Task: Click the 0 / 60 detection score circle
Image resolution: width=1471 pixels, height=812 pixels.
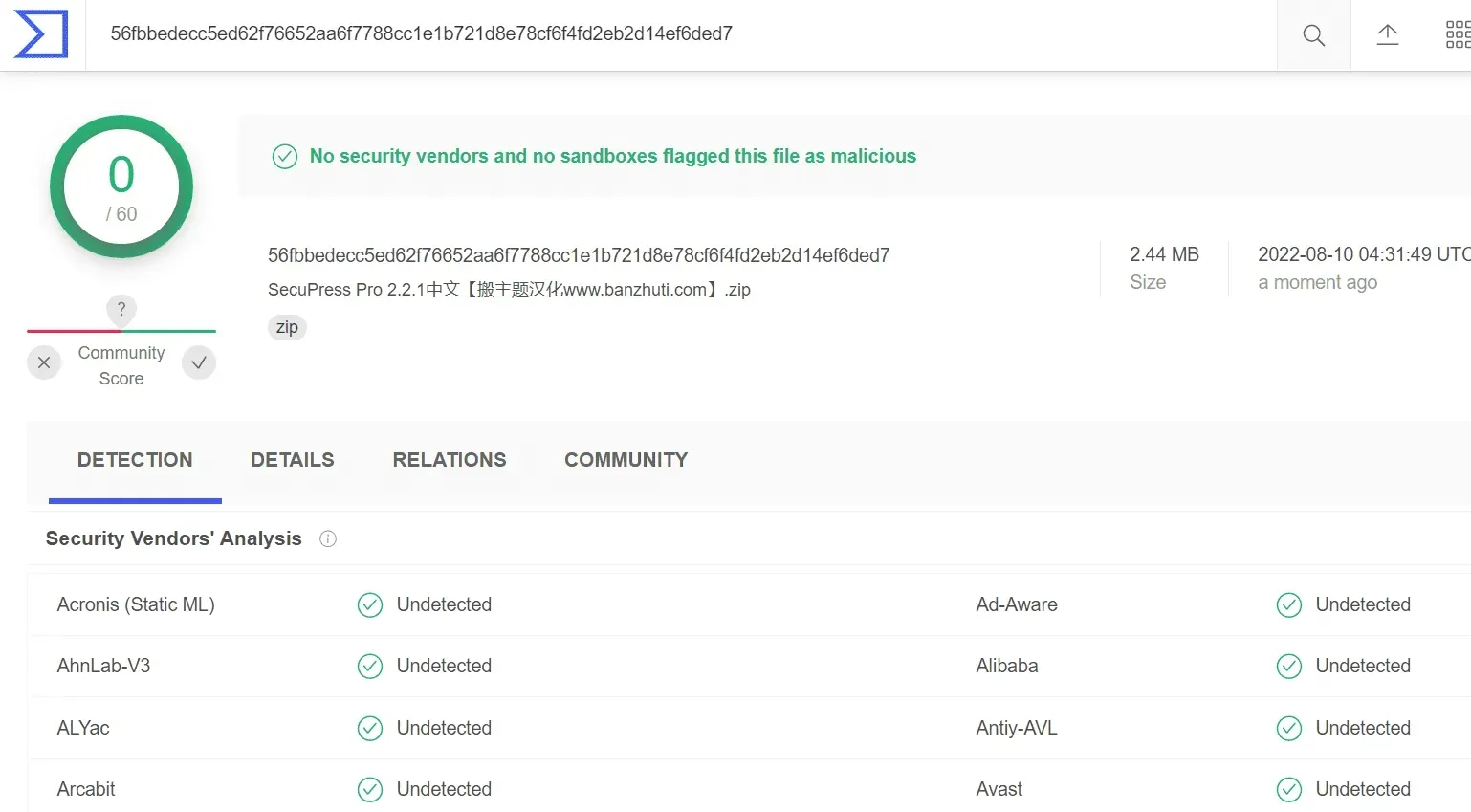Action: tap(121, 187)
